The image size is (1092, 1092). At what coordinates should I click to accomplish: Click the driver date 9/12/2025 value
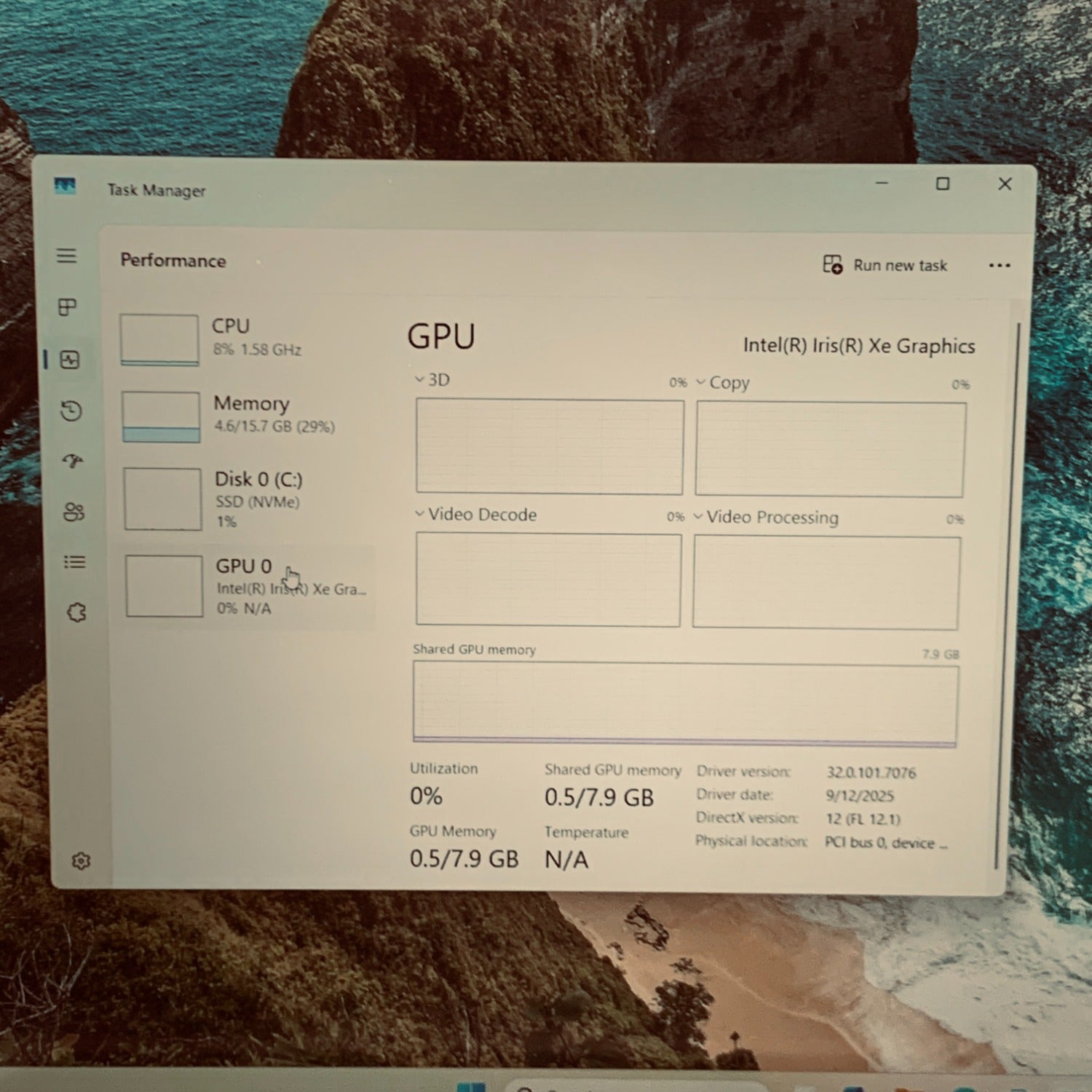click(860, 796)
